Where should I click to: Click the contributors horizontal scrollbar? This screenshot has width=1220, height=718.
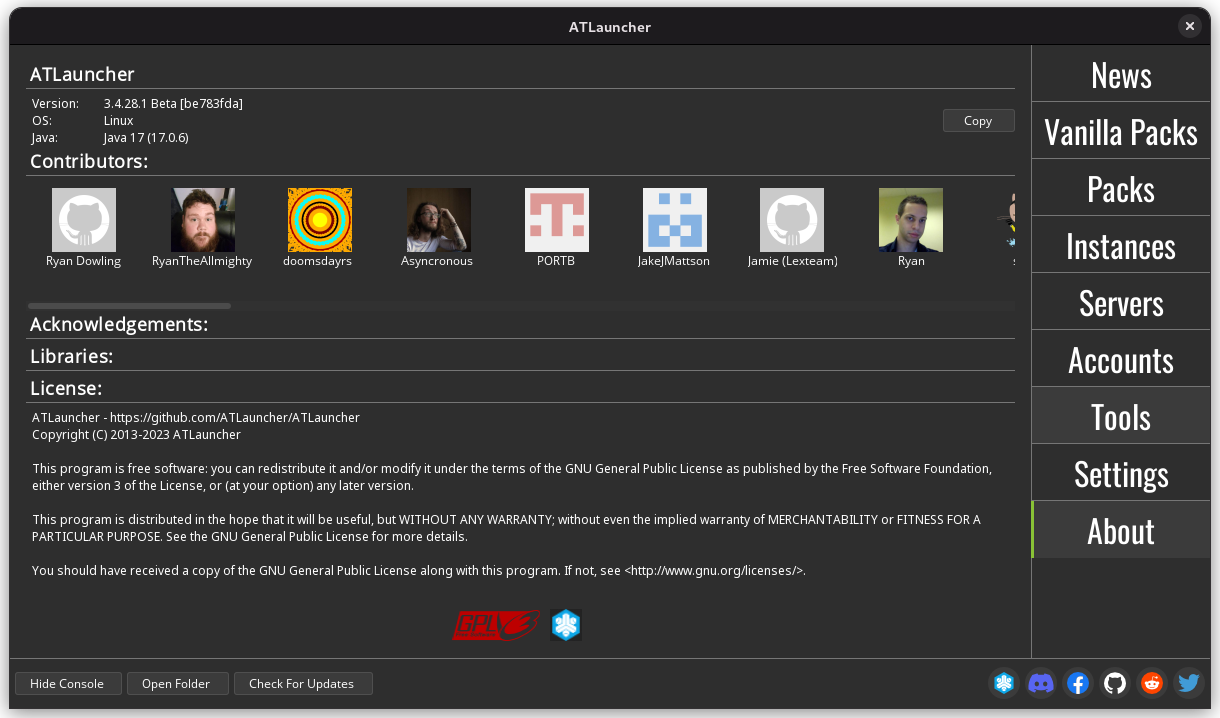click(x=130, y=305)
